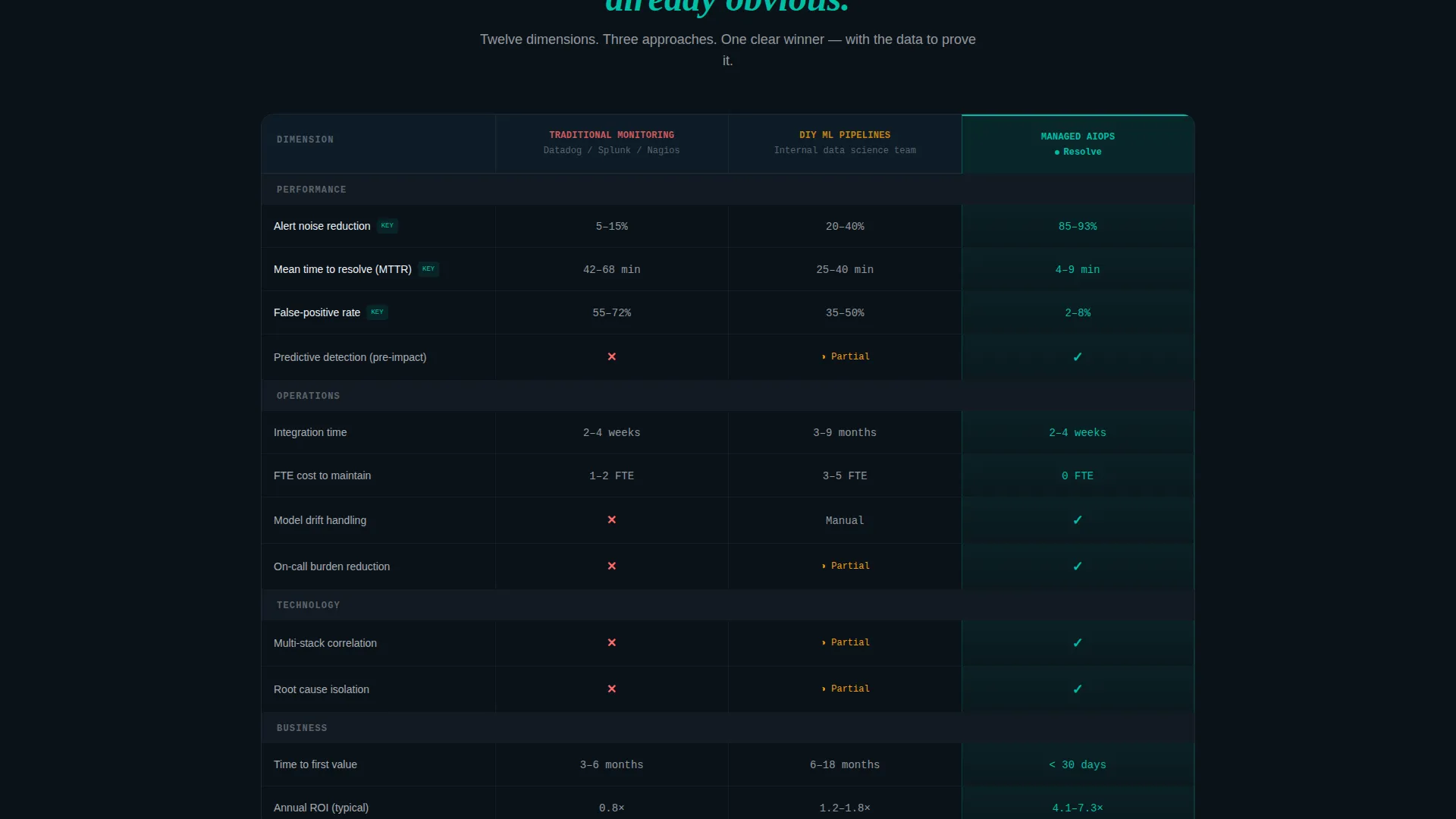The image size is (1456, 819).
Task: Click the OPERATIONS section heading
Action: [308, 396]
